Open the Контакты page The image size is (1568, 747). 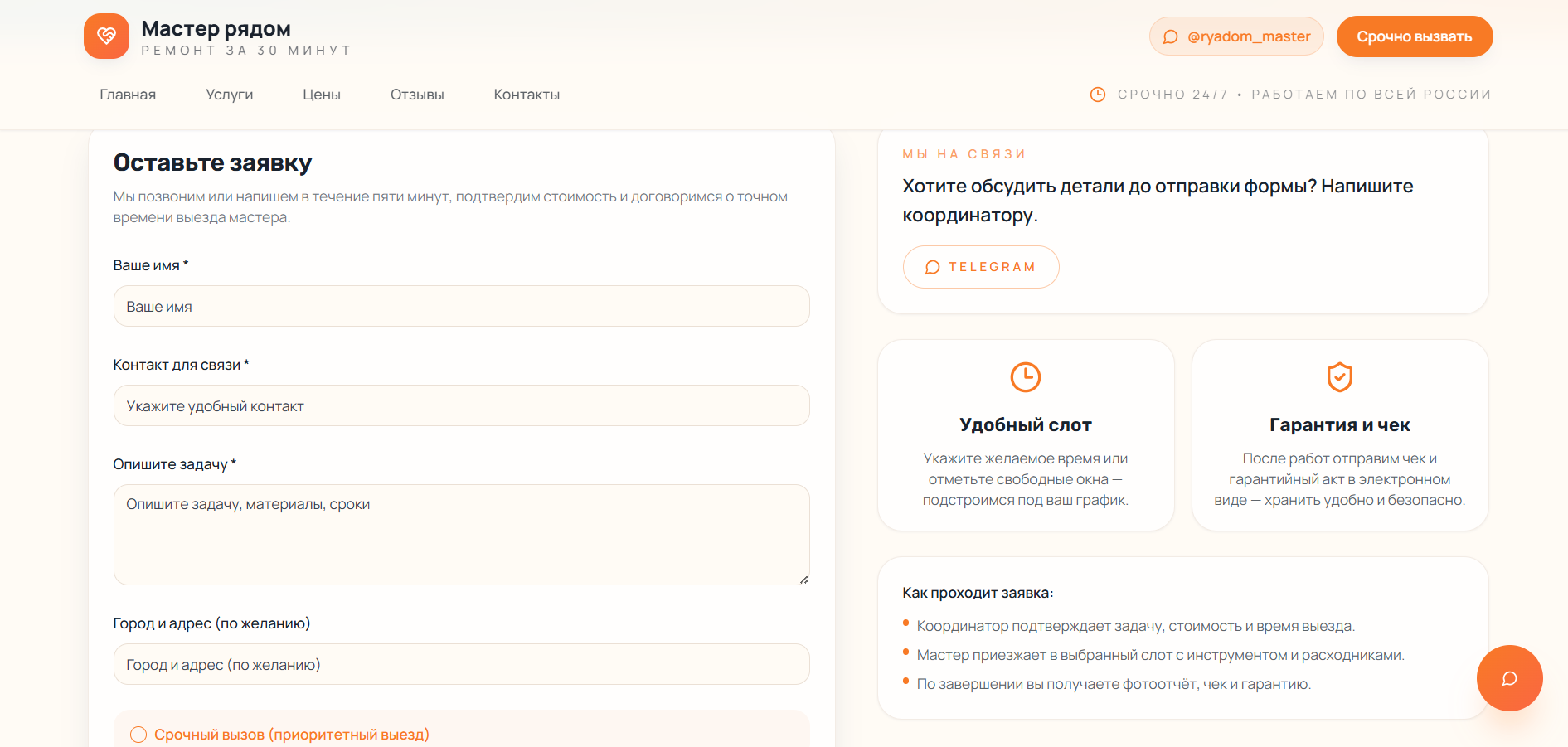point(527,95)
